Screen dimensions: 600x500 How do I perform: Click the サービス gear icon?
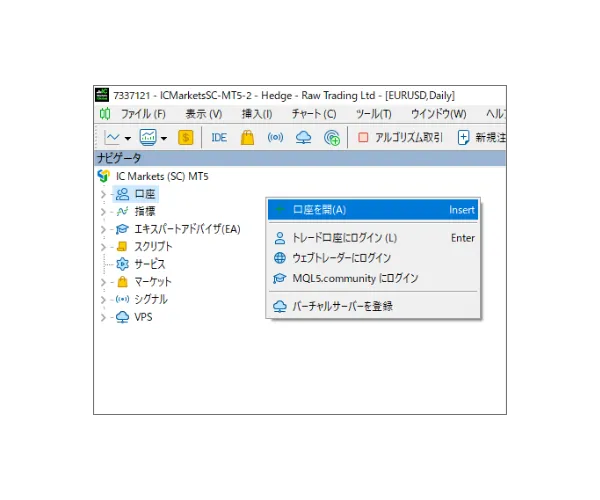[x=122, y=264]
